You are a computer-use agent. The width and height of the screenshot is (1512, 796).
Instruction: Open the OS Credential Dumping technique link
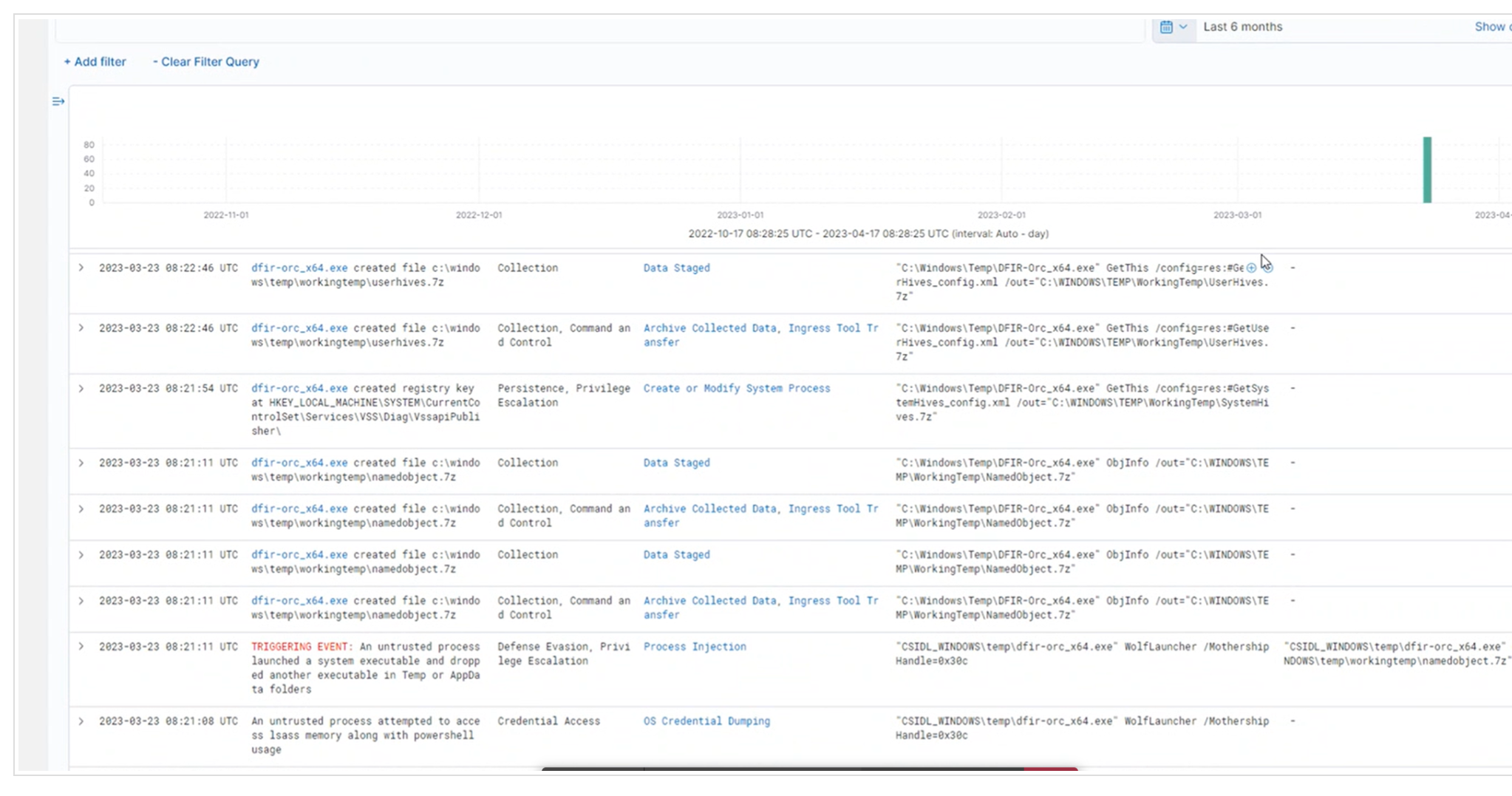click(x=706, y=721)
